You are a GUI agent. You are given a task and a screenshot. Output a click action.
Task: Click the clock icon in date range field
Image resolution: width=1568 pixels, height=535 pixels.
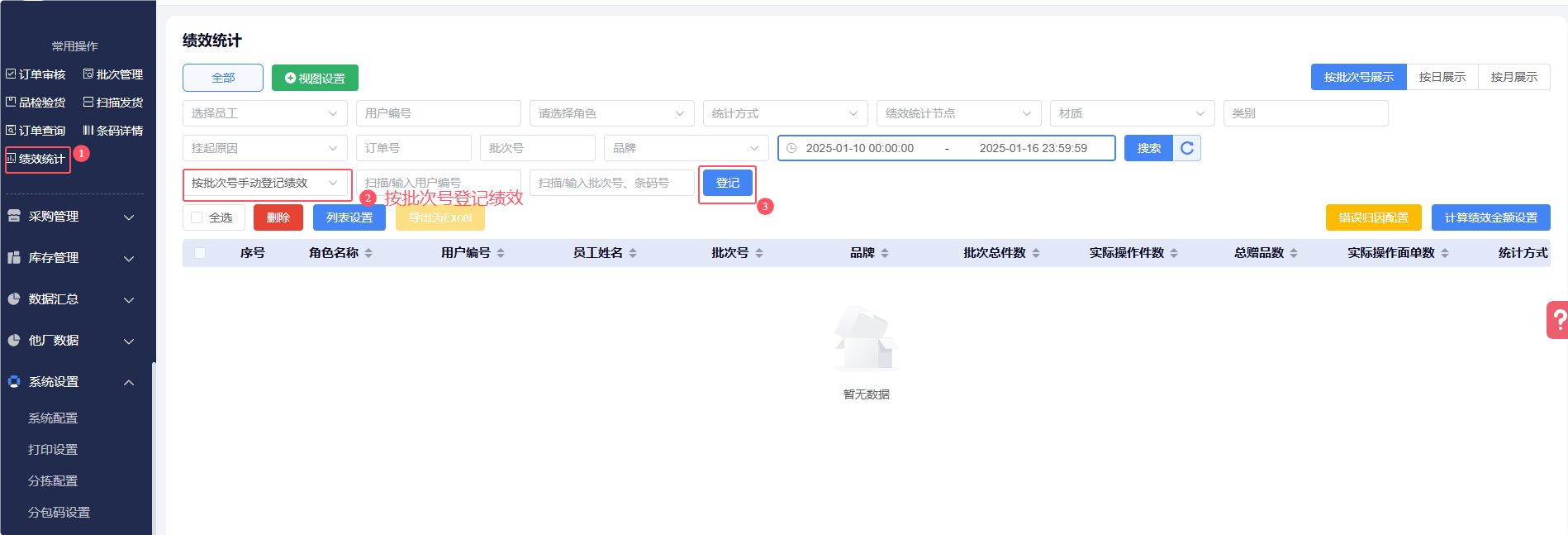coord(791,148)
